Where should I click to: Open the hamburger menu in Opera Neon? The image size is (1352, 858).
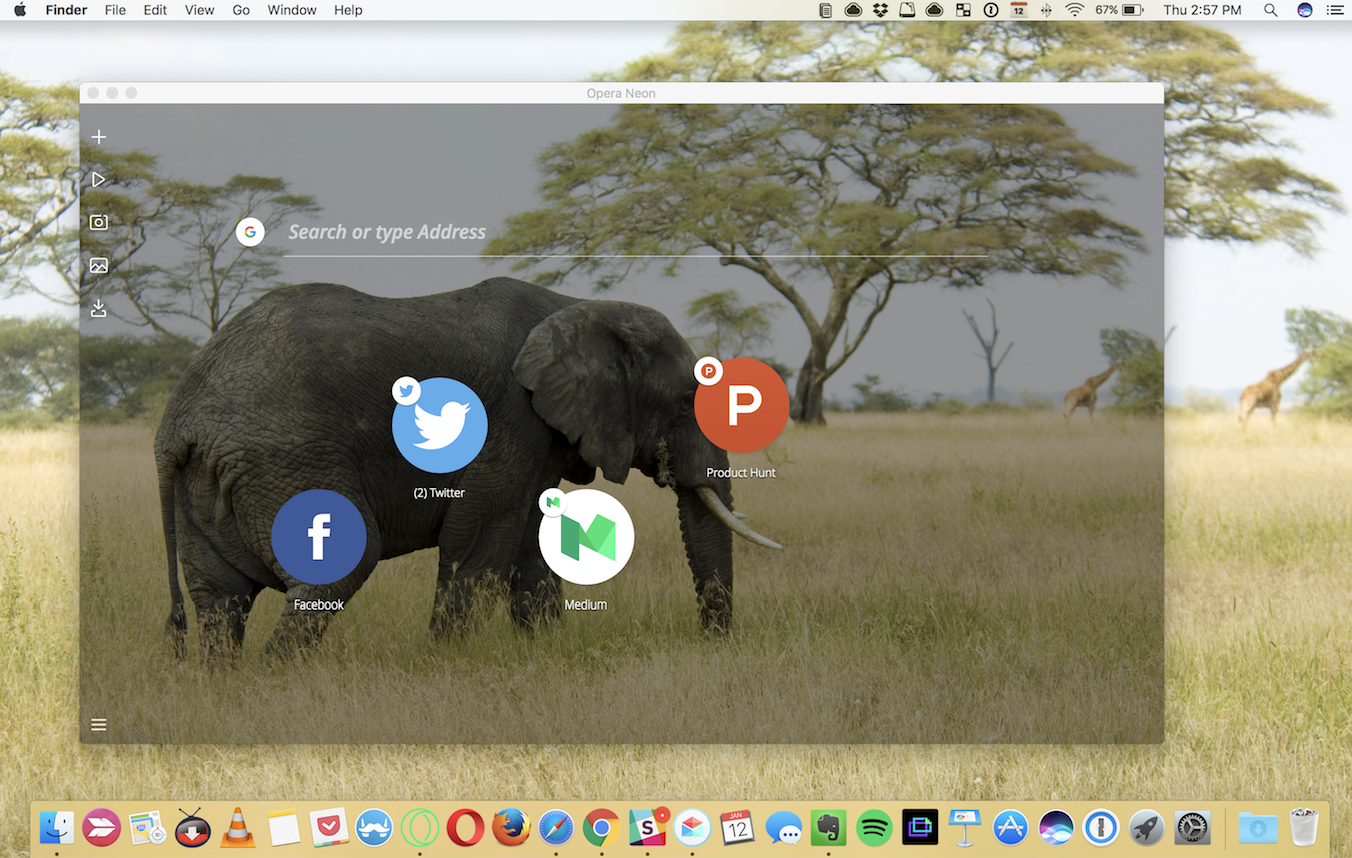tap(98, 725)
